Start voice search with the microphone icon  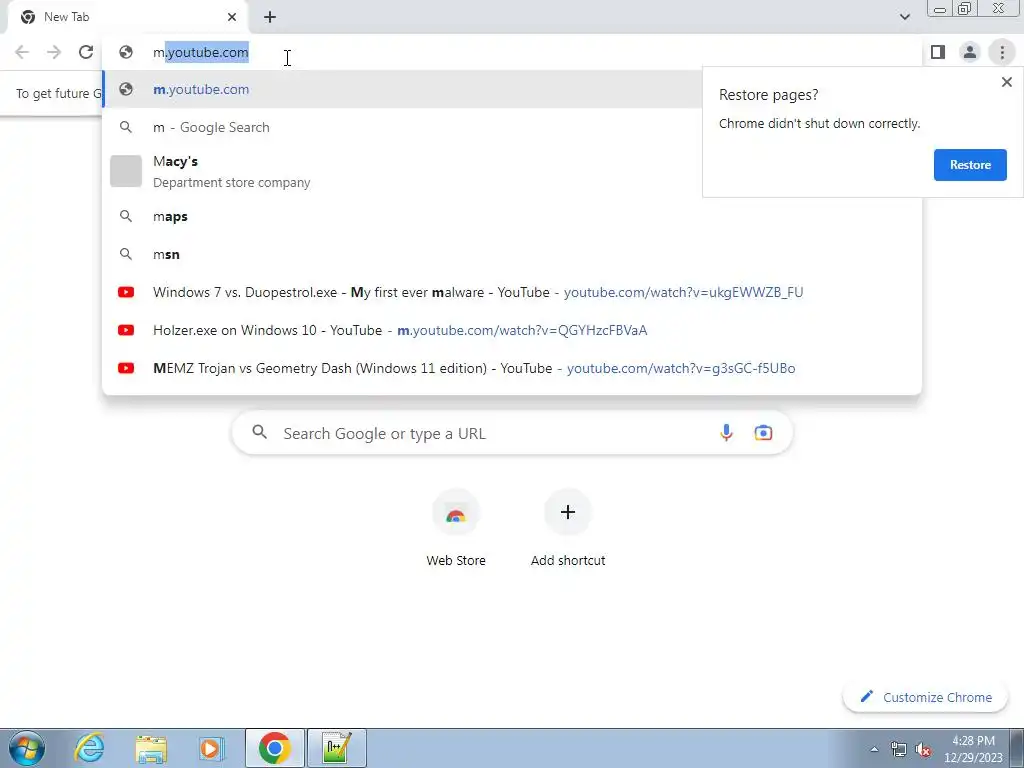pos(726,432)
